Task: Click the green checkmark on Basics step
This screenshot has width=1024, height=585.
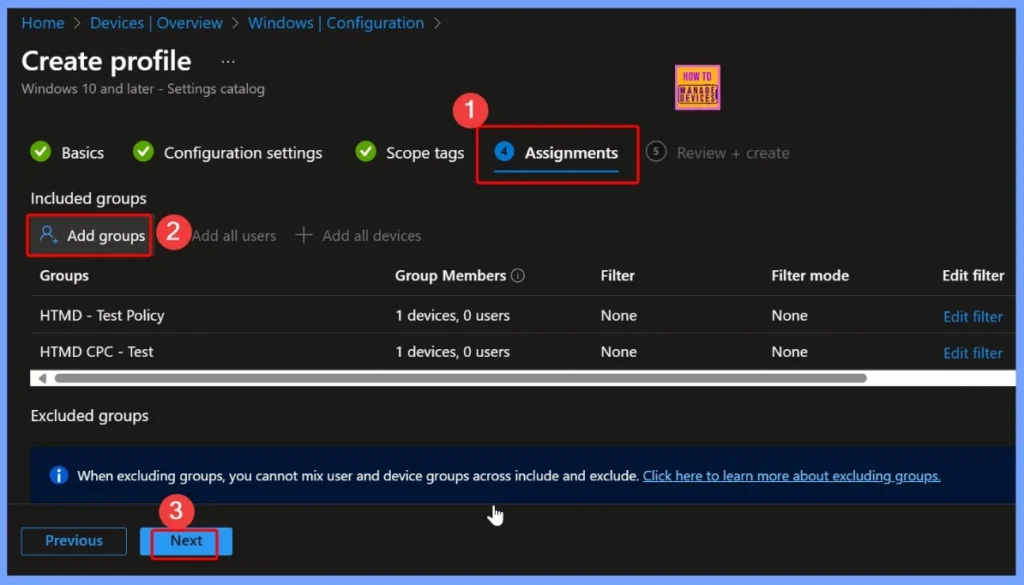Action: pyautogui.click(x=41, y=152)
